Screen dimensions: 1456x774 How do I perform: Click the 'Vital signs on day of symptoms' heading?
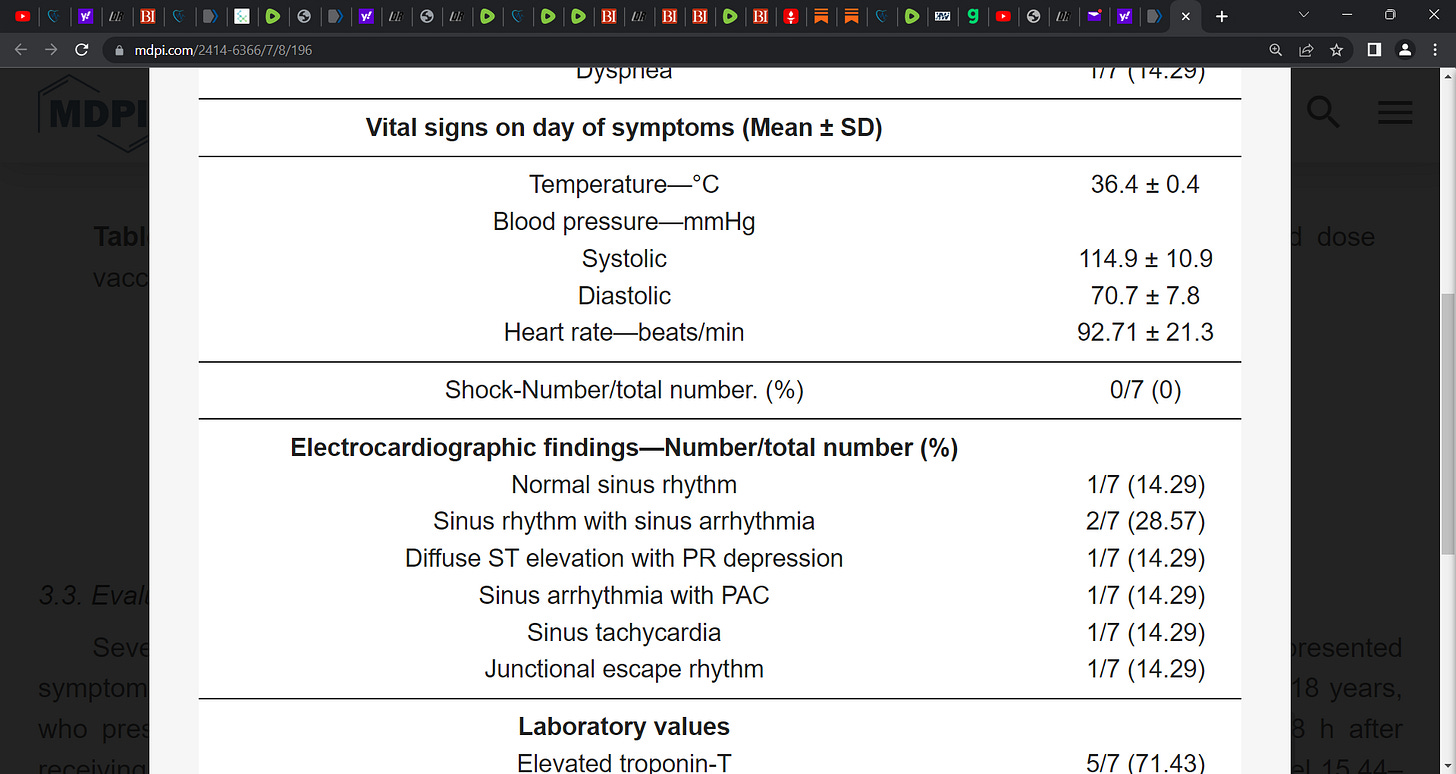(624, 128)
